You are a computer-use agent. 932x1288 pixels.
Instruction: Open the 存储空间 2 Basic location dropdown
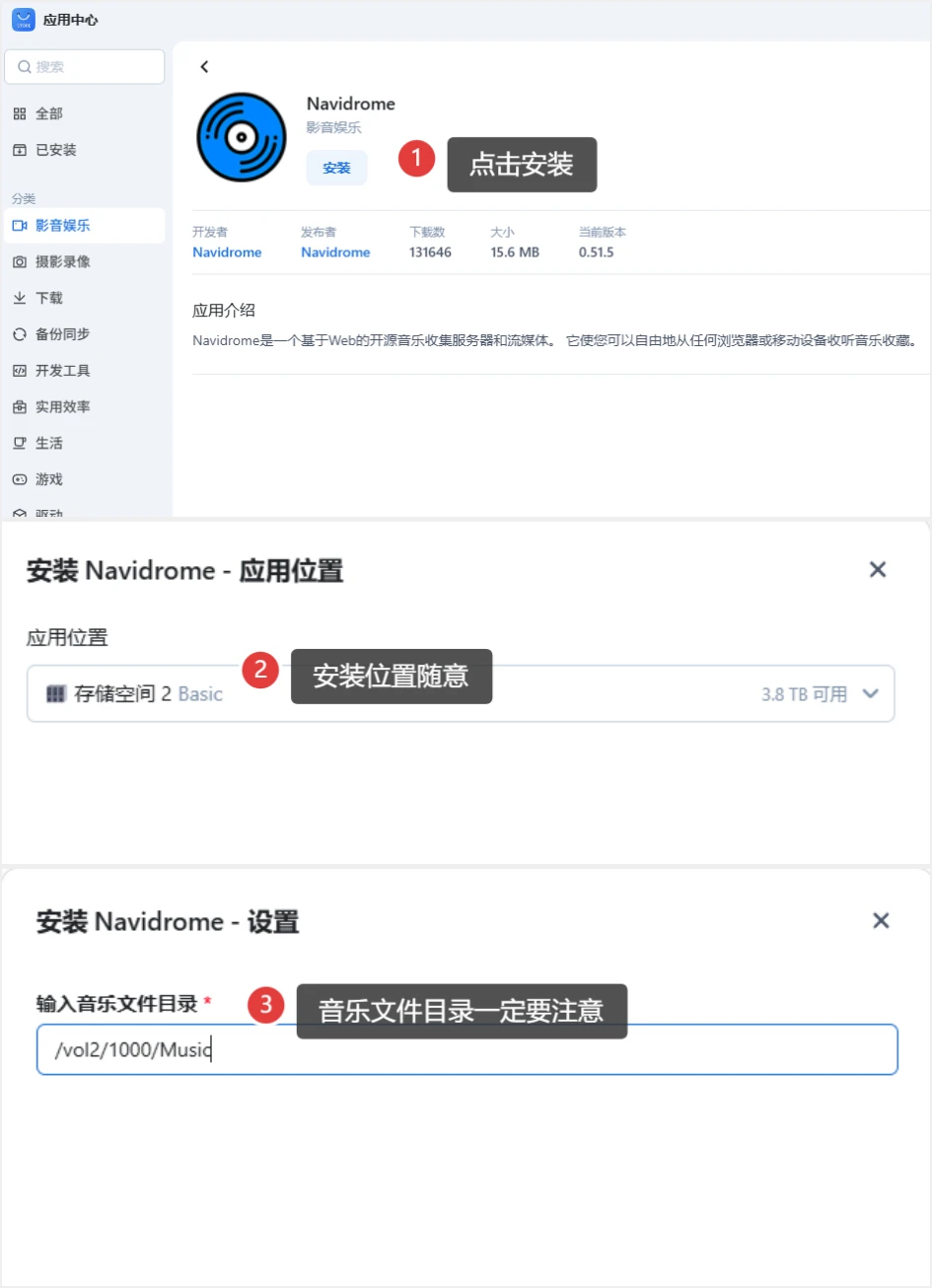[x=461, y=693]
